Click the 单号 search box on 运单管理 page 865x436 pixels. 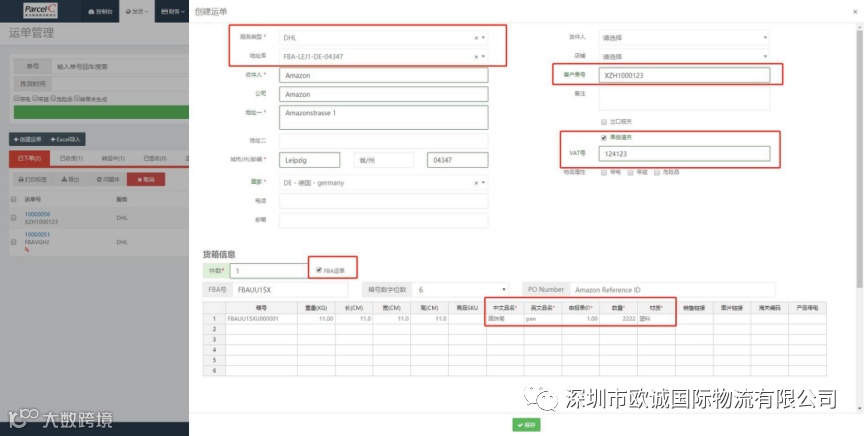click(121, 66)
